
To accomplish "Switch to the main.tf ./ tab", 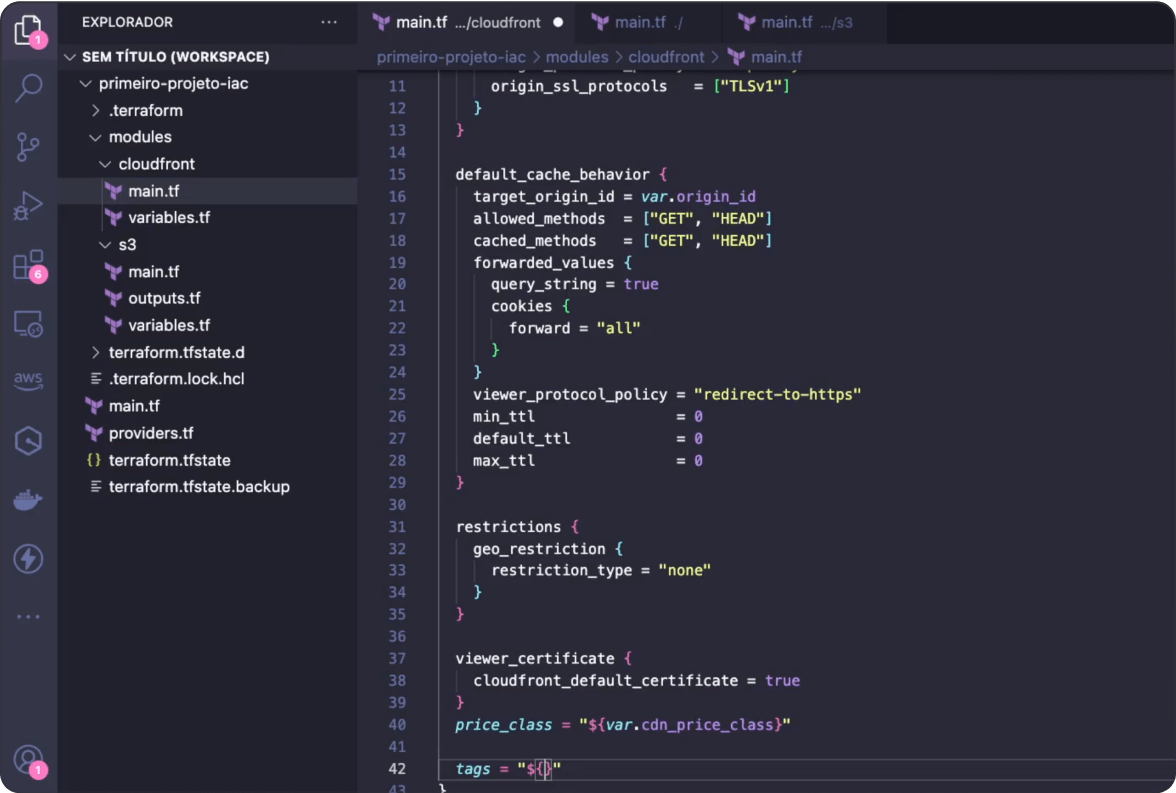I will tap(648, 22).
